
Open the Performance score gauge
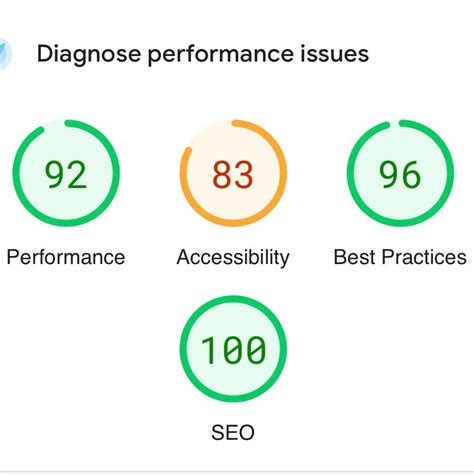point(66,173)
